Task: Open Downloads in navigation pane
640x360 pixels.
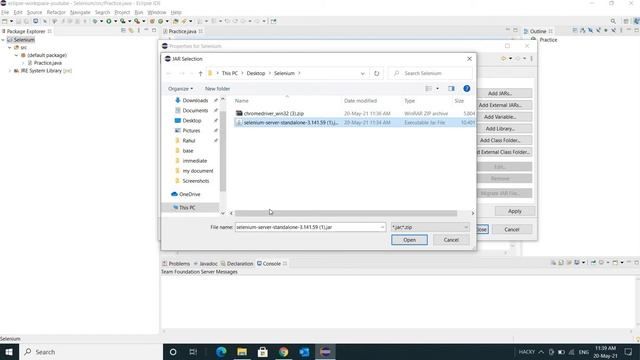Action: click(x=195, y=100)
